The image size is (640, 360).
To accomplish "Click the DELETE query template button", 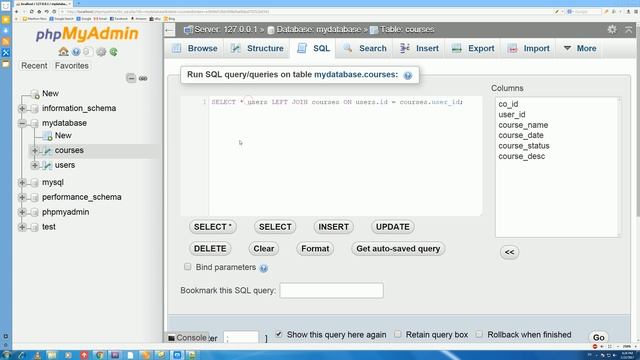I will [x=210, y=249].
